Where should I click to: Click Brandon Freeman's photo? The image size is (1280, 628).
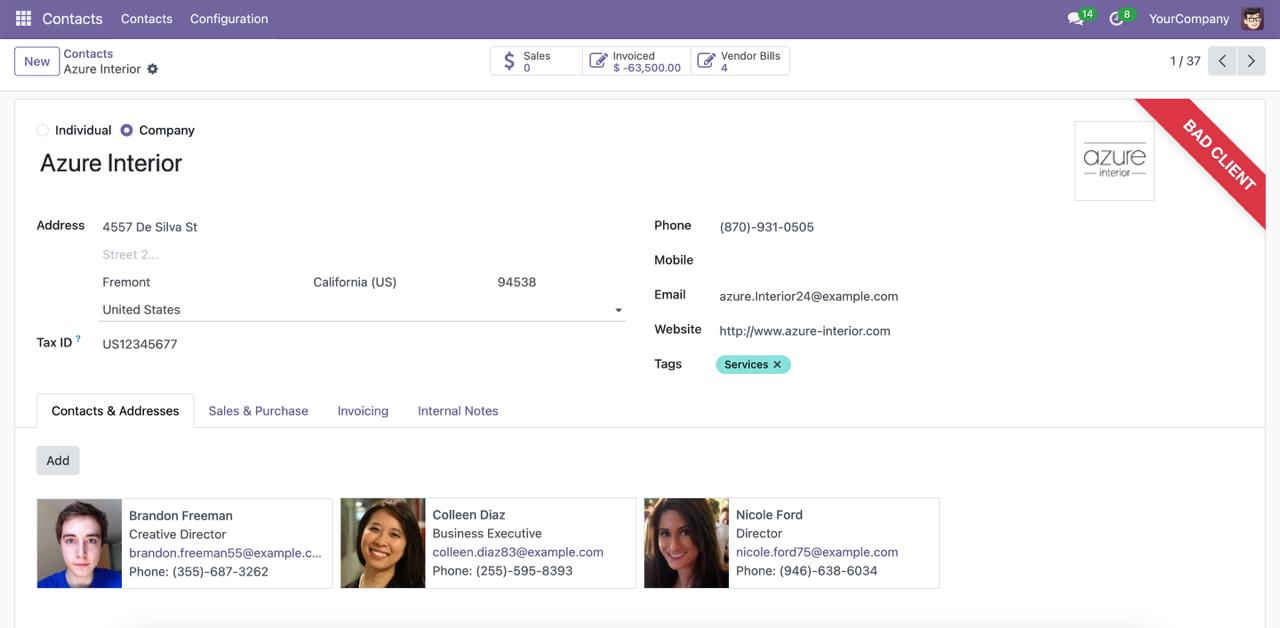80,543
